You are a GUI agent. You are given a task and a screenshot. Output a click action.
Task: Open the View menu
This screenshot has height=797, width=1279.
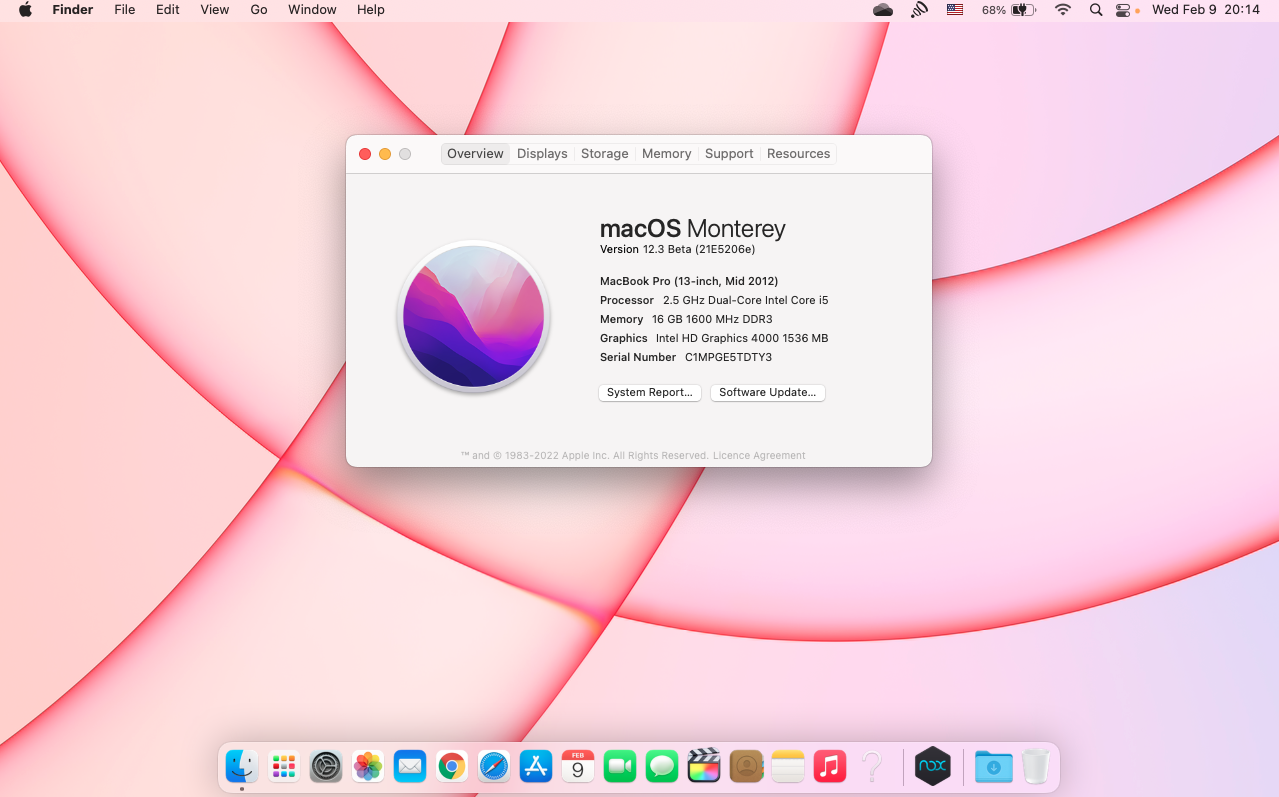(215, 10)
